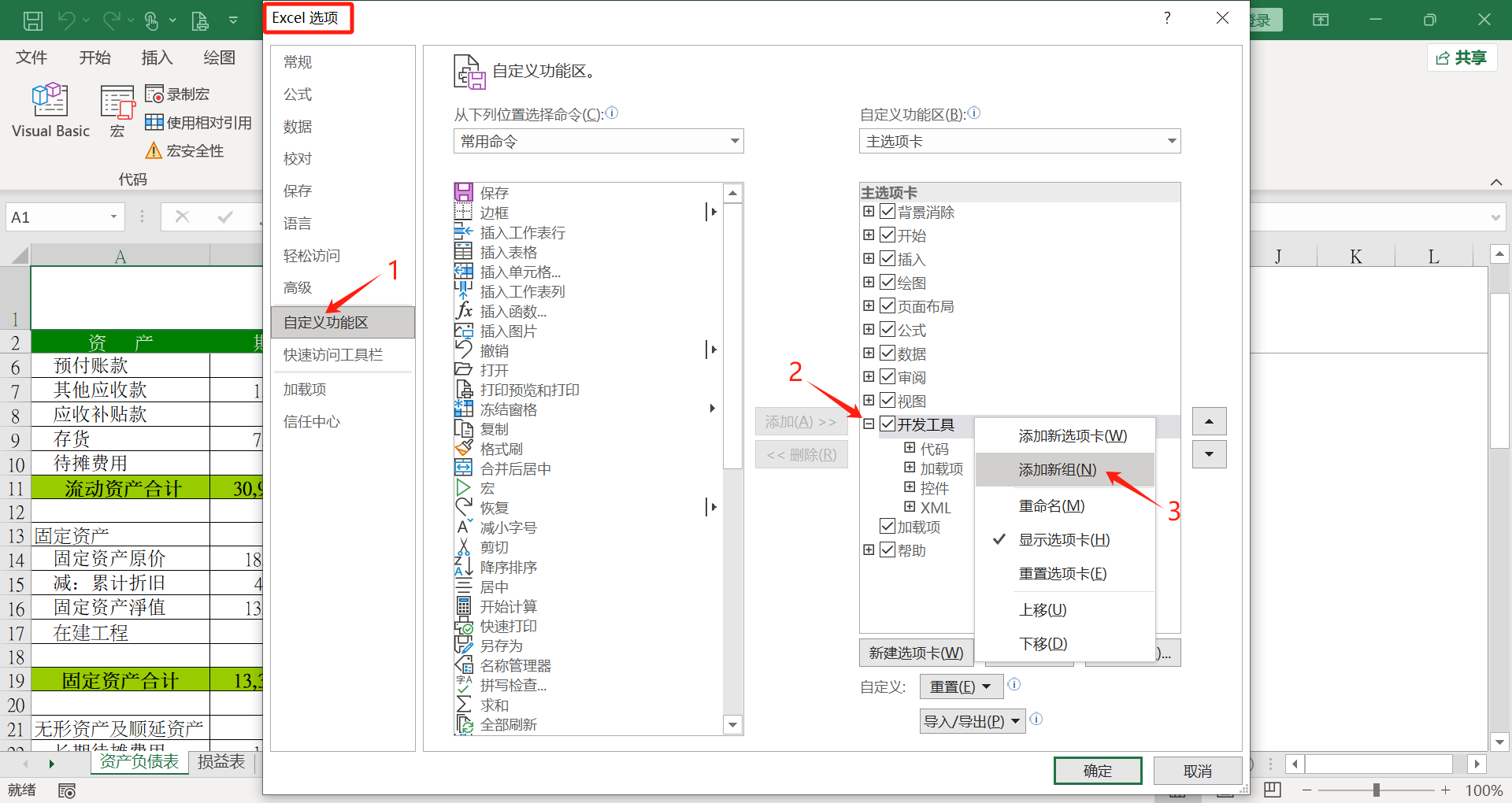
Task: Select 快速访问工具栏 in options sidebar
Action: 343,355
